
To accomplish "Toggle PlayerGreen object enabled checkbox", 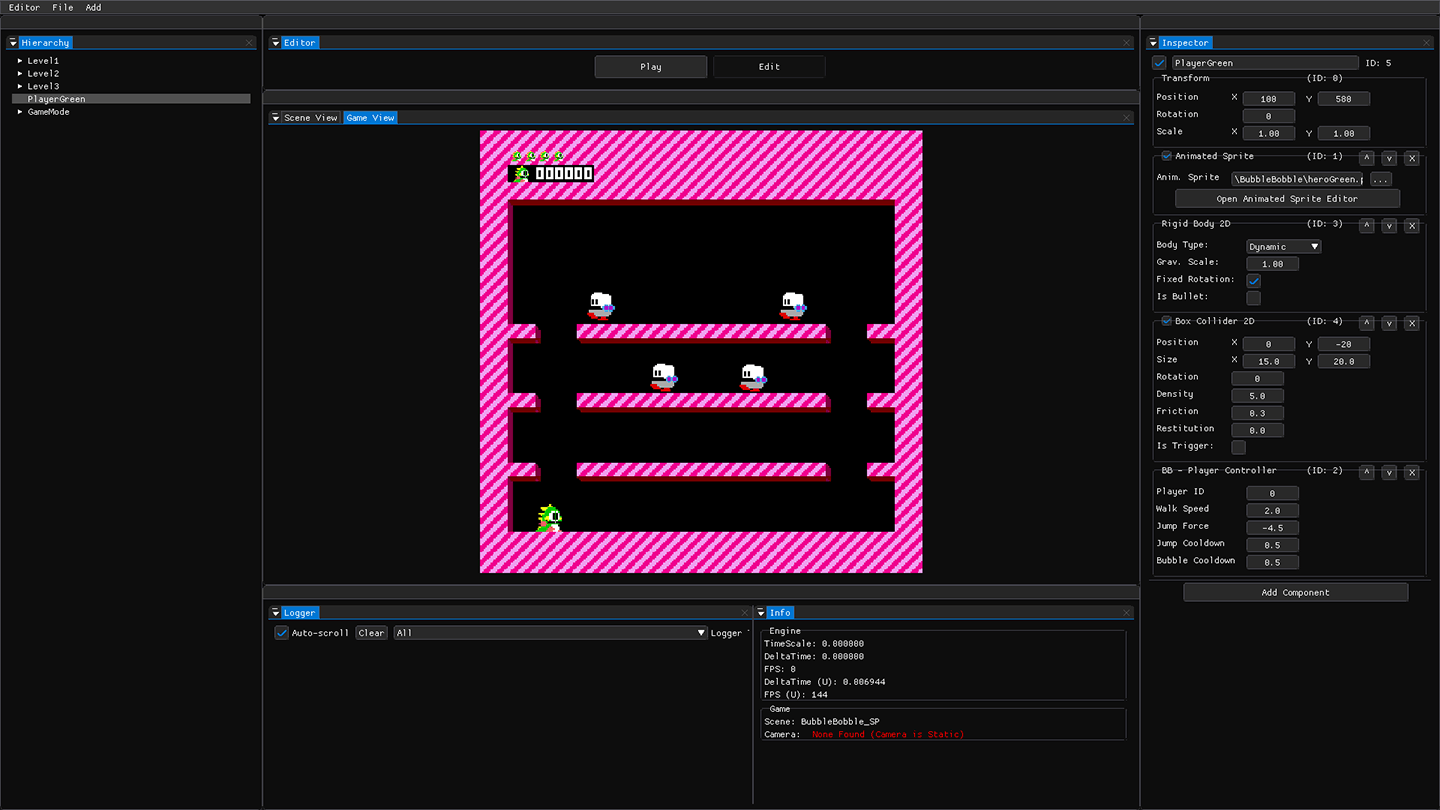I will click(x=1160, y=63).
